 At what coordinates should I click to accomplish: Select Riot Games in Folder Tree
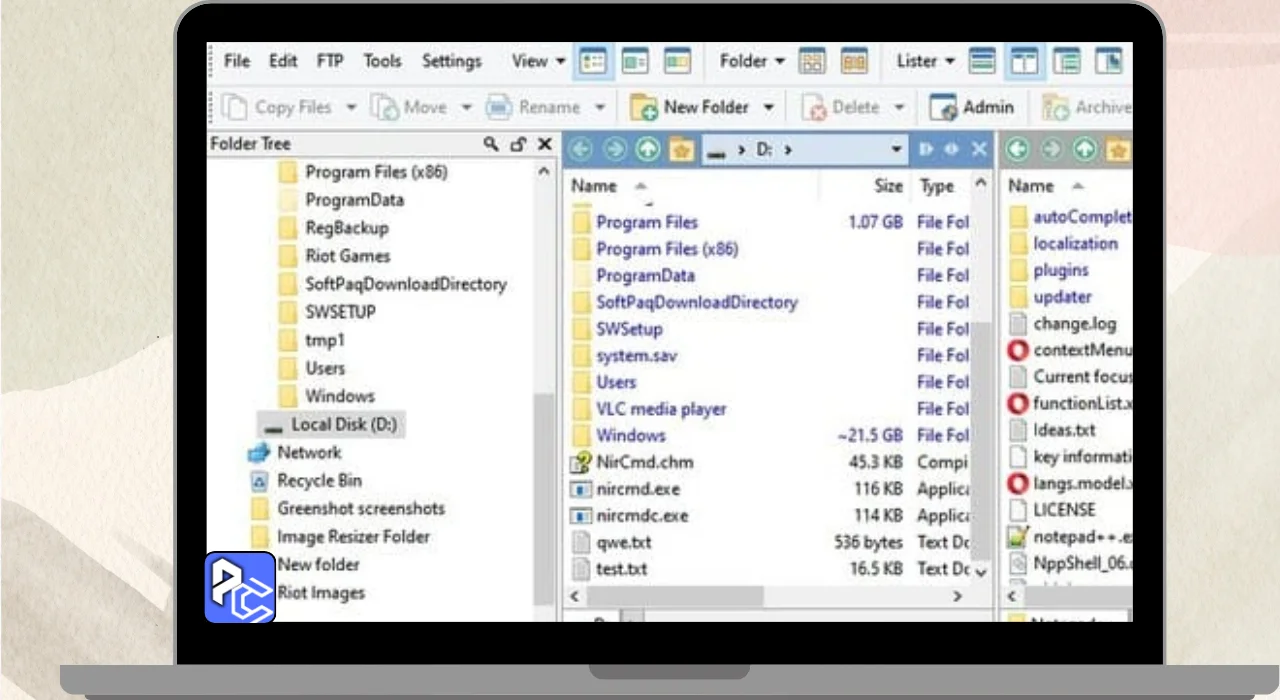(x=336, y=256)
